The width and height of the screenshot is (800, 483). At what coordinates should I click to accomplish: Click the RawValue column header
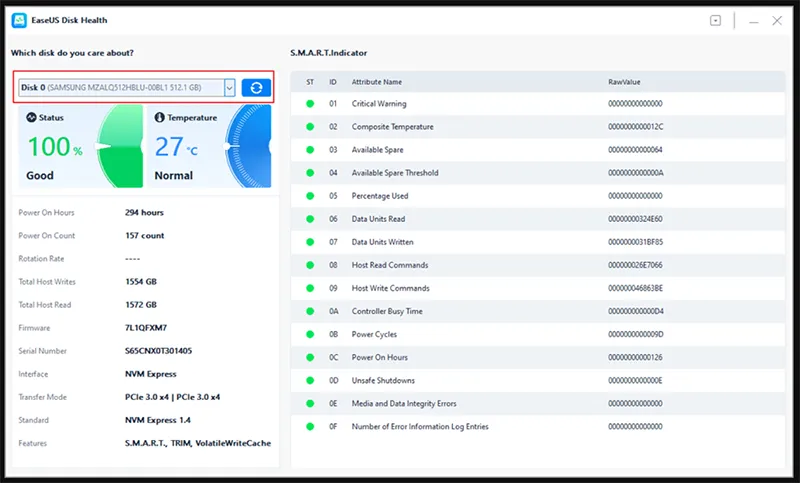[624, 82]
